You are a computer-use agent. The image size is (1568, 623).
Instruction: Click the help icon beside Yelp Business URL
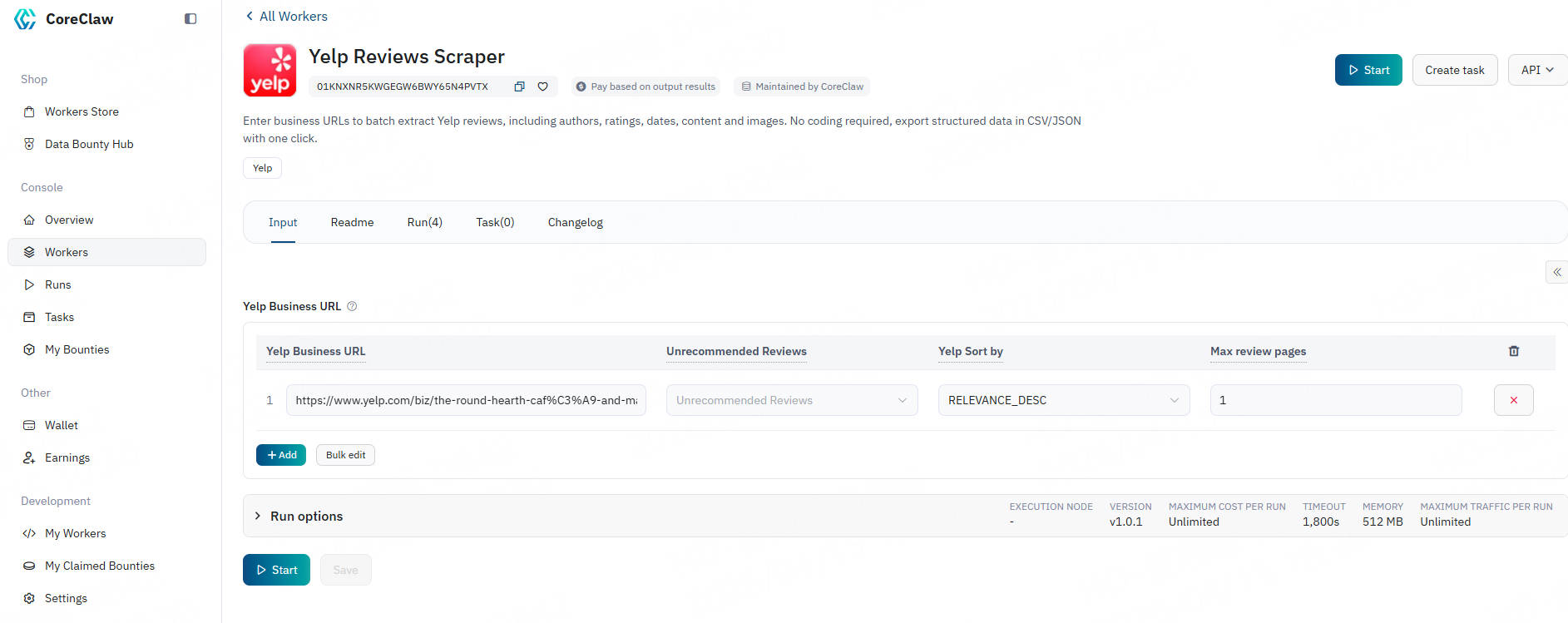click(352, 306)
